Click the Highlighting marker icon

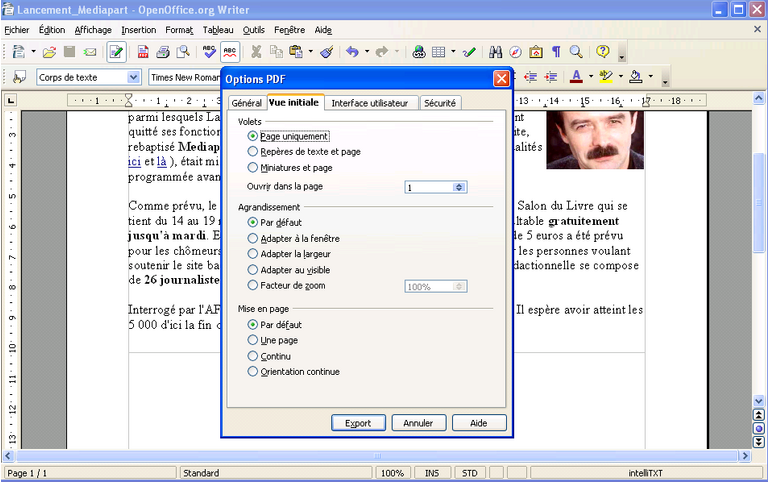(606, 76)
